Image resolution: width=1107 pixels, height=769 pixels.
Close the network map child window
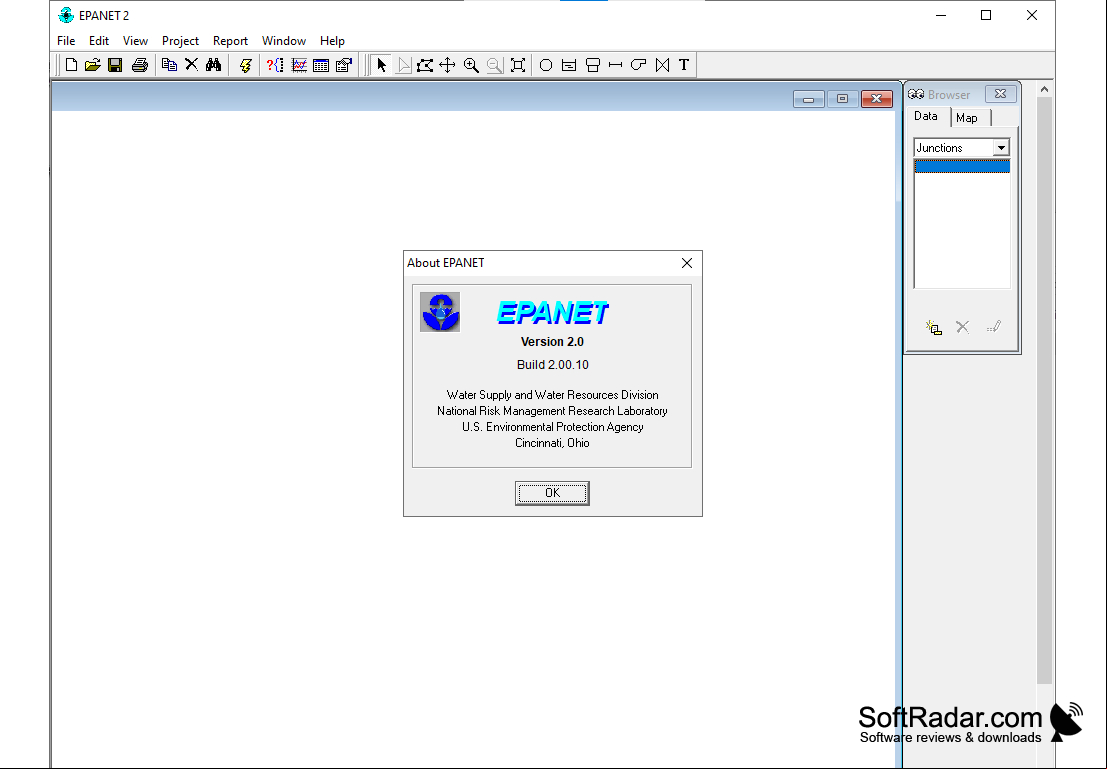coord(877,99)
